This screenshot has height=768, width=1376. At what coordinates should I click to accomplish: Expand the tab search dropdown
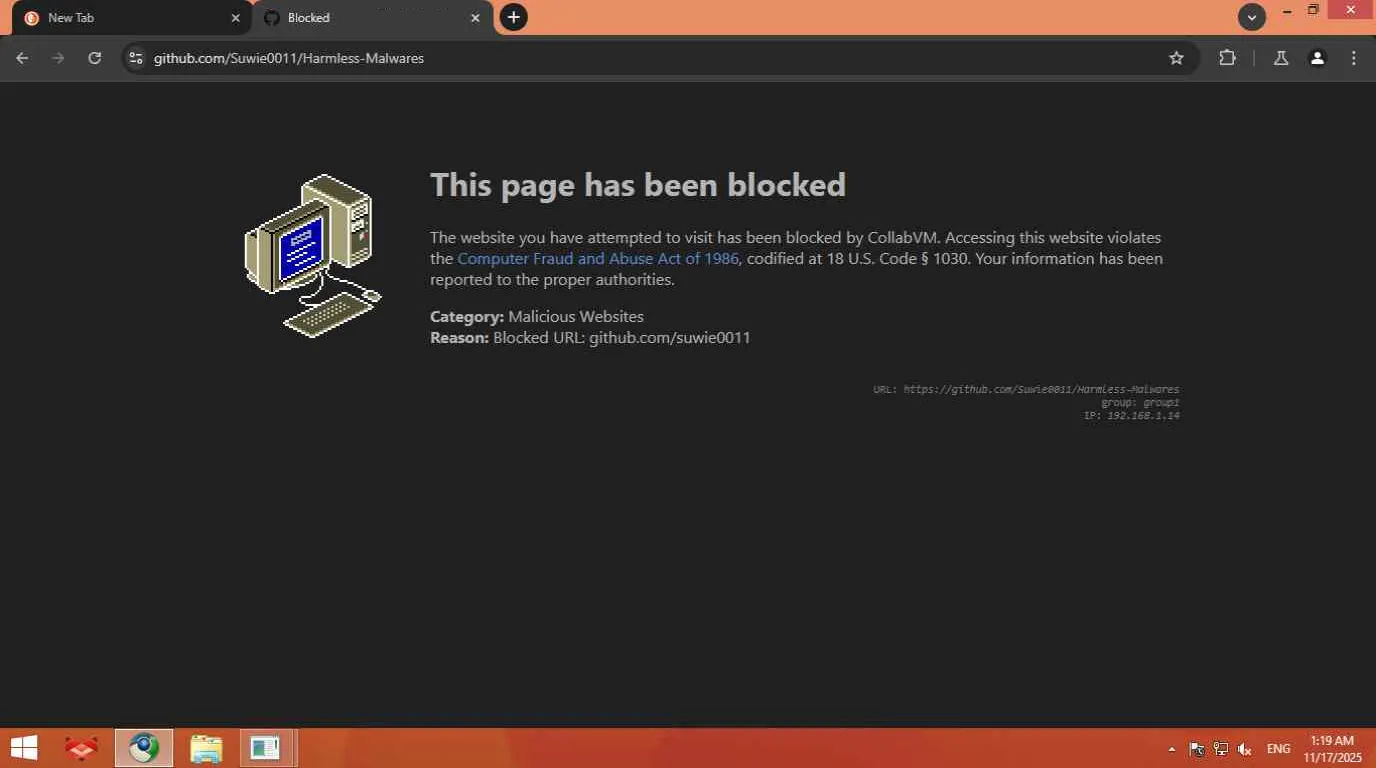click(x=1252, y=17)
